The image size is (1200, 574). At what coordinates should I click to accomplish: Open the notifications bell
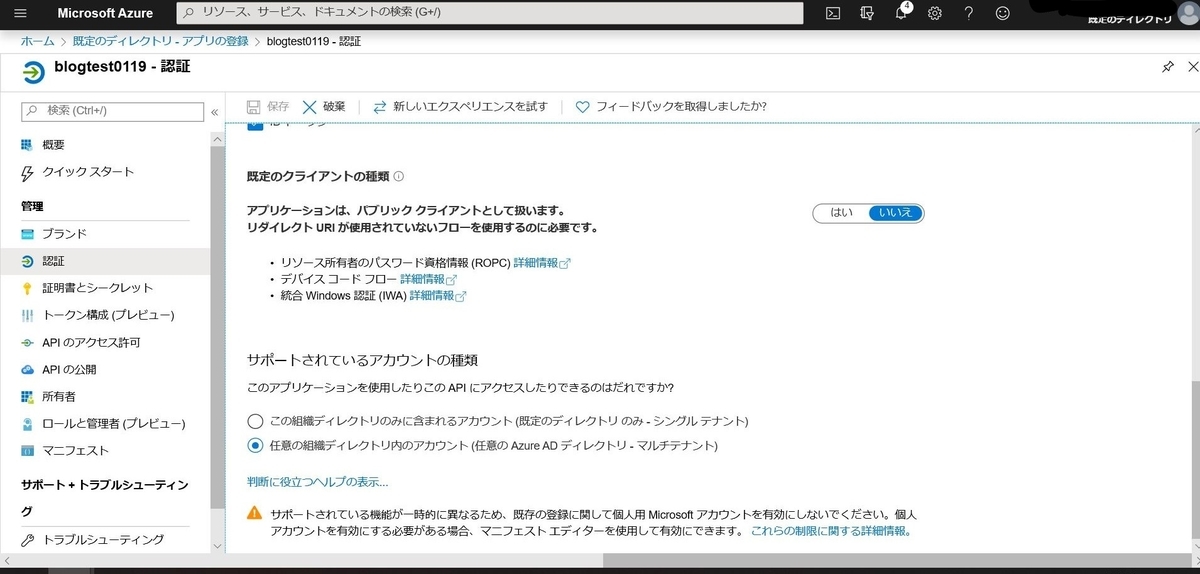click(901, 13)
